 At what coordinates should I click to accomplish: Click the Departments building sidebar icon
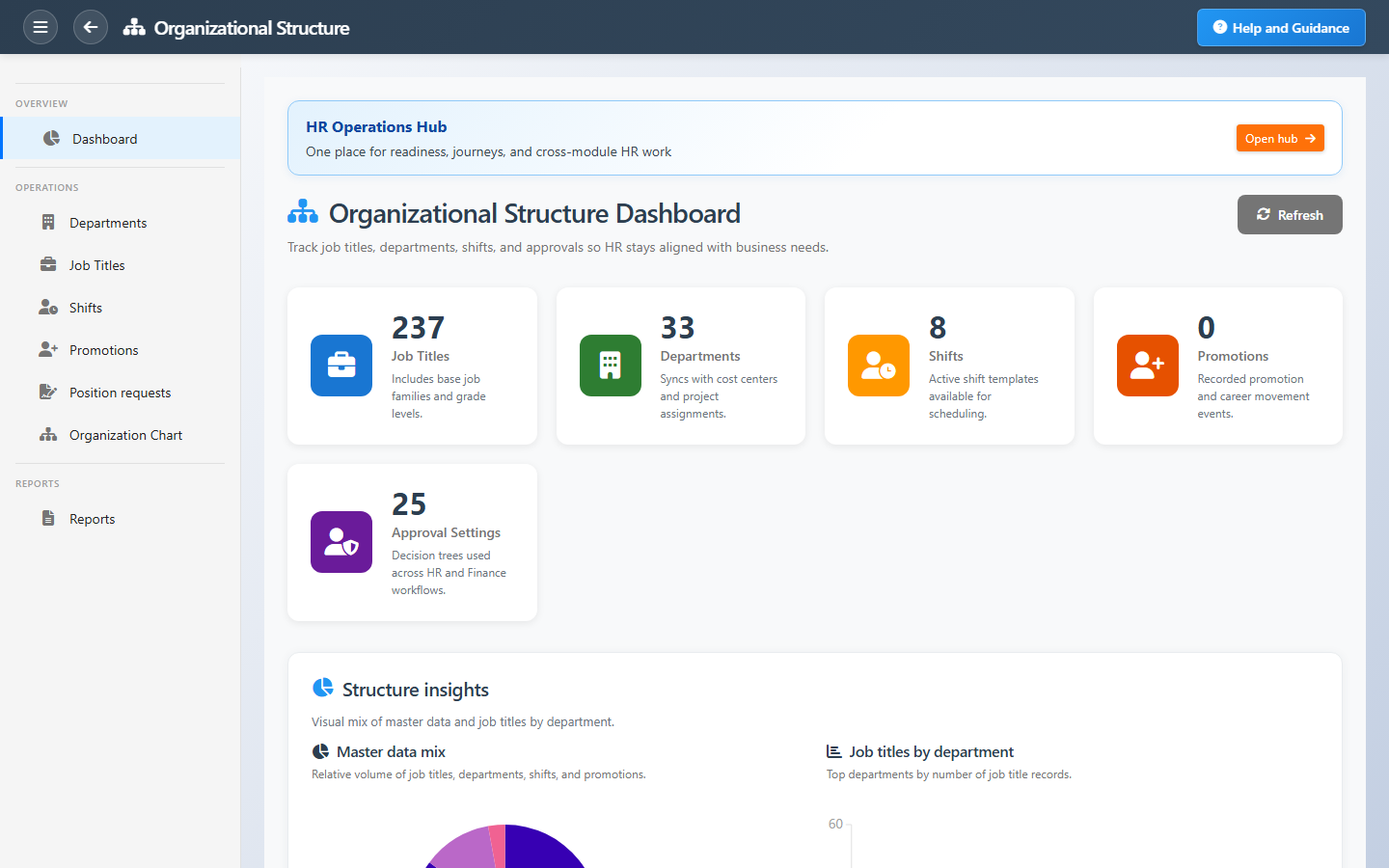click(x=48, y=223)
